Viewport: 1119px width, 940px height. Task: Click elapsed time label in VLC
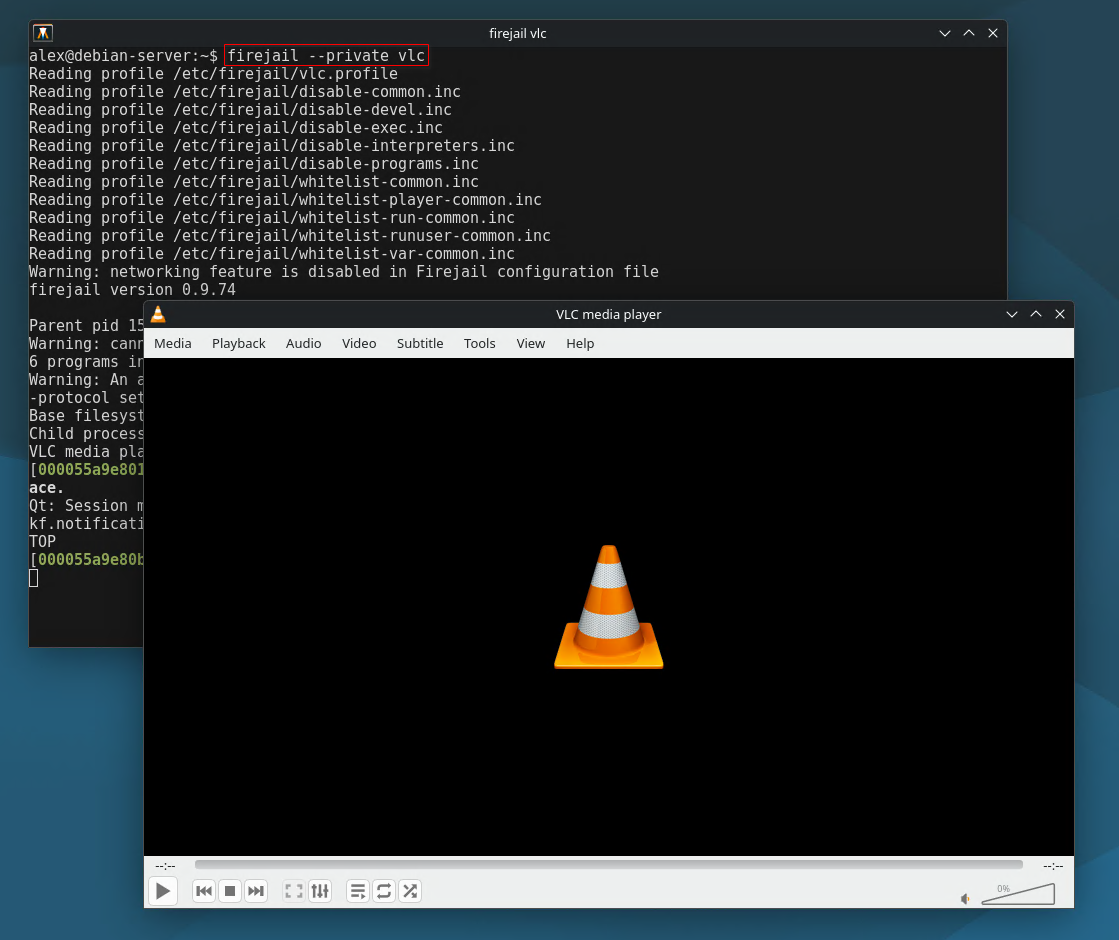(x=165, y=866)
